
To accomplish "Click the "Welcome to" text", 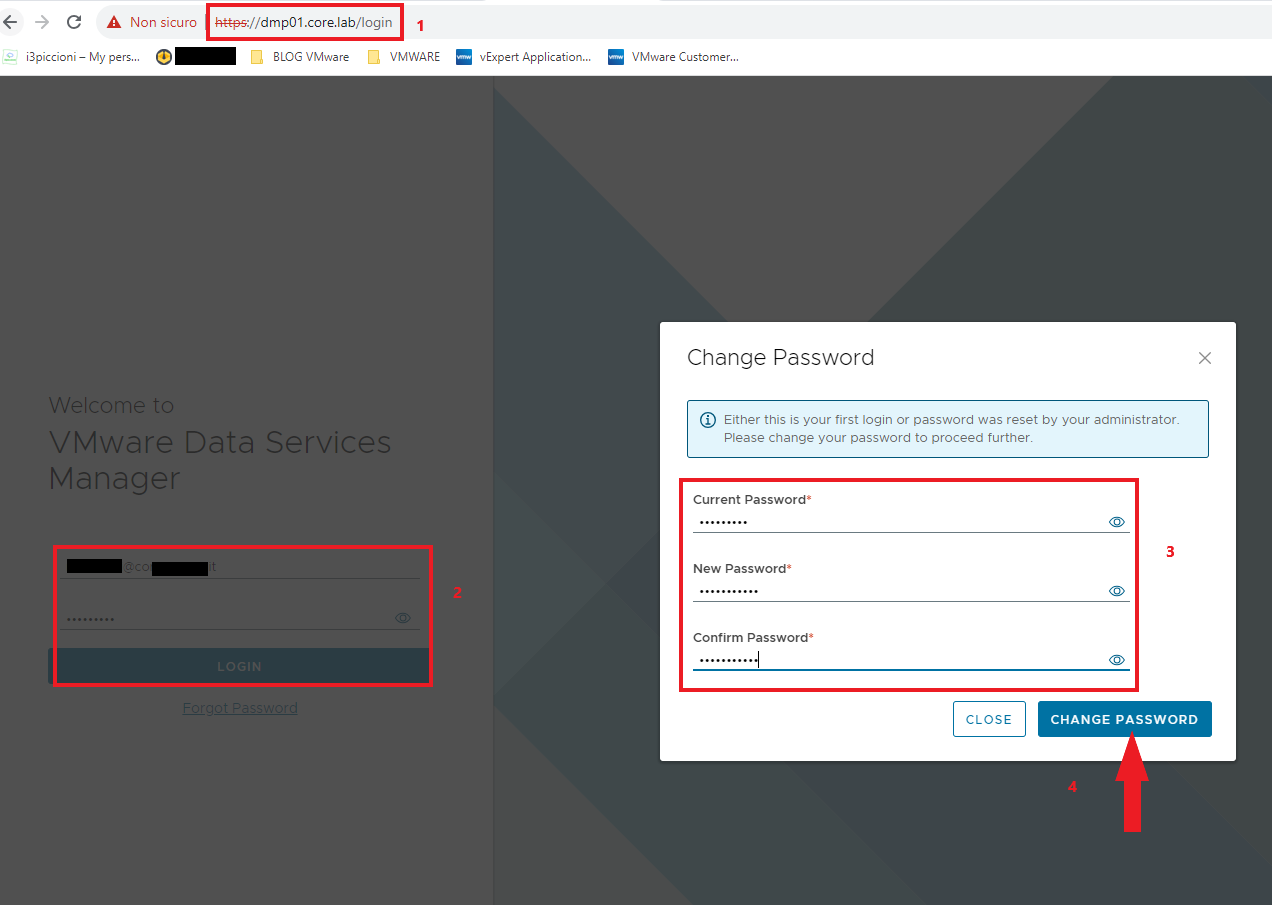I will tap(111, 405).
